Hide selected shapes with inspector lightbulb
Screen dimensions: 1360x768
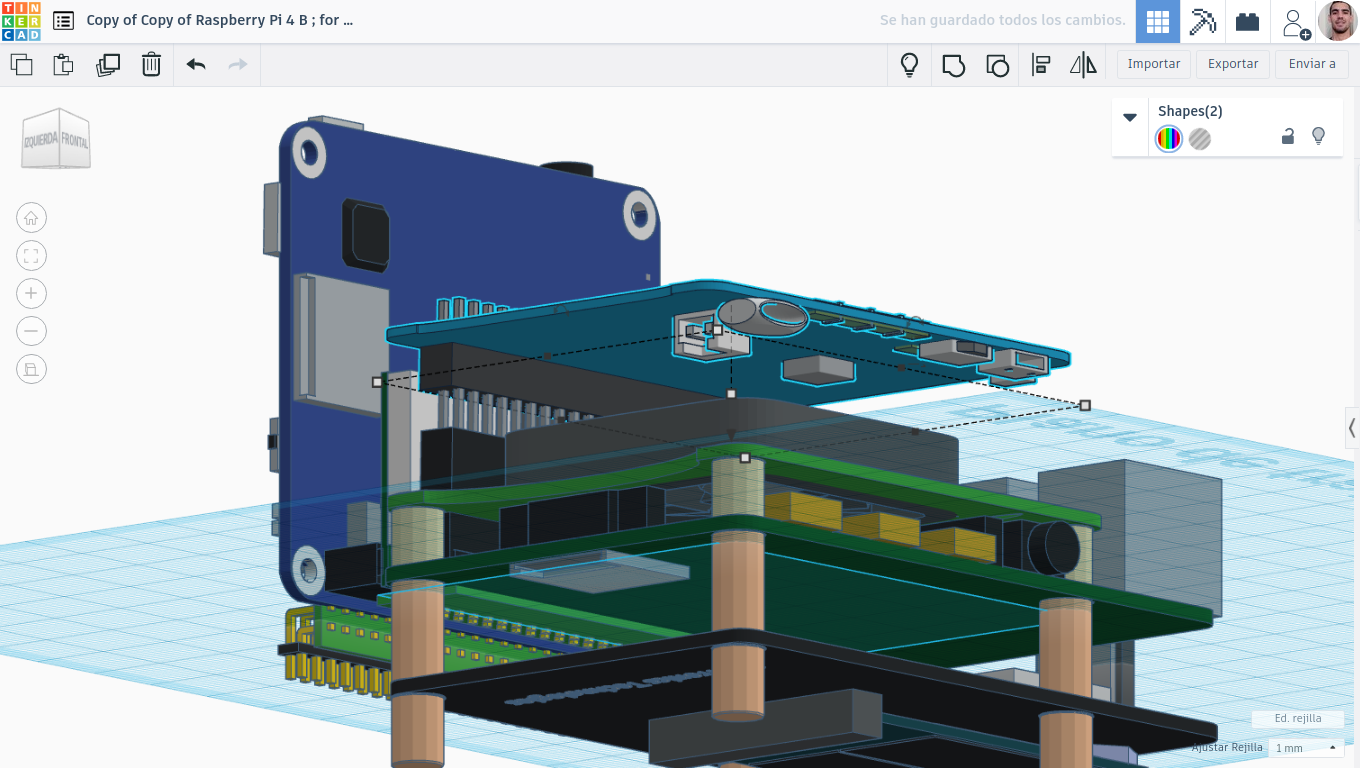1318,137
